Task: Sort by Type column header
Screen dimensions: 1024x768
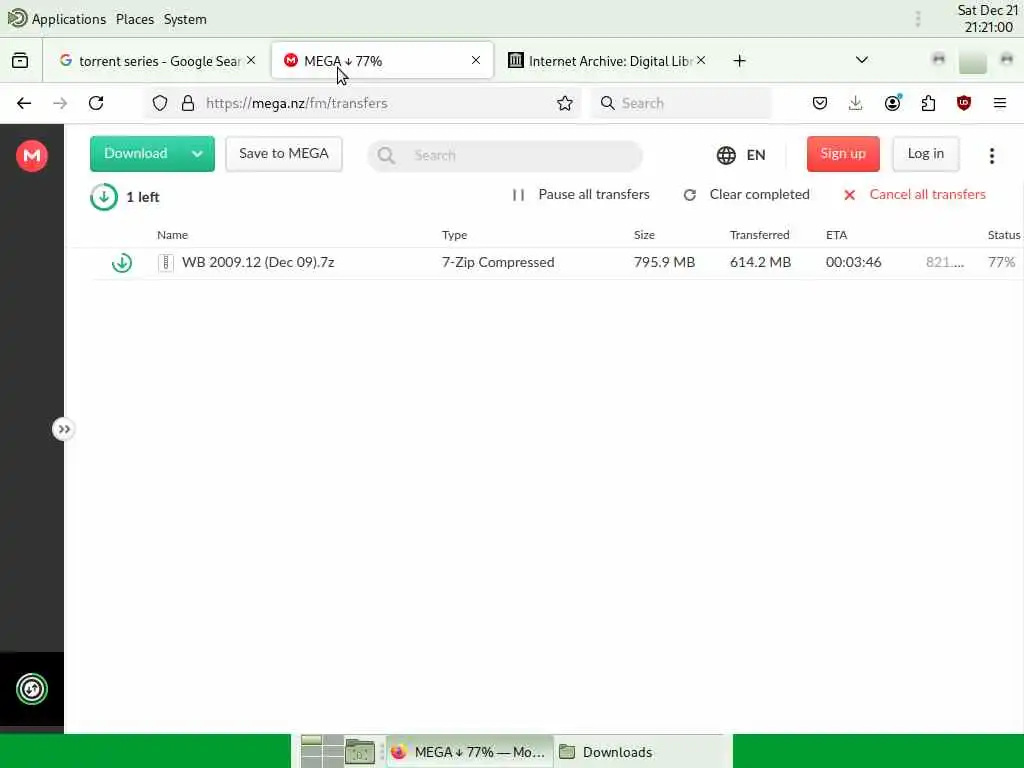Action: pyautogui.click(x=455, y=235)
